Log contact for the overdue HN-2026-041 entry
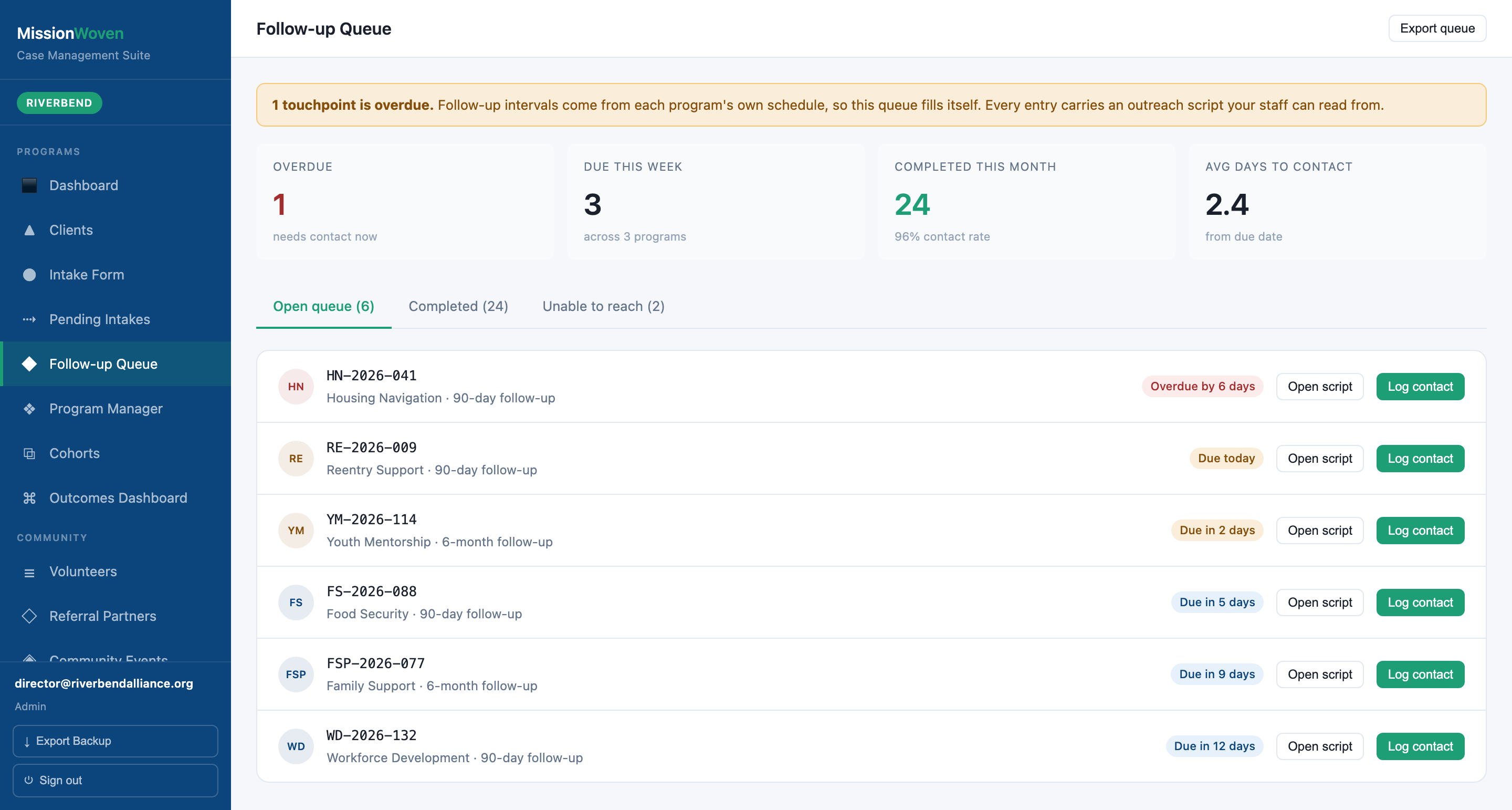The image size is (1512, 810). point(1420,387)
